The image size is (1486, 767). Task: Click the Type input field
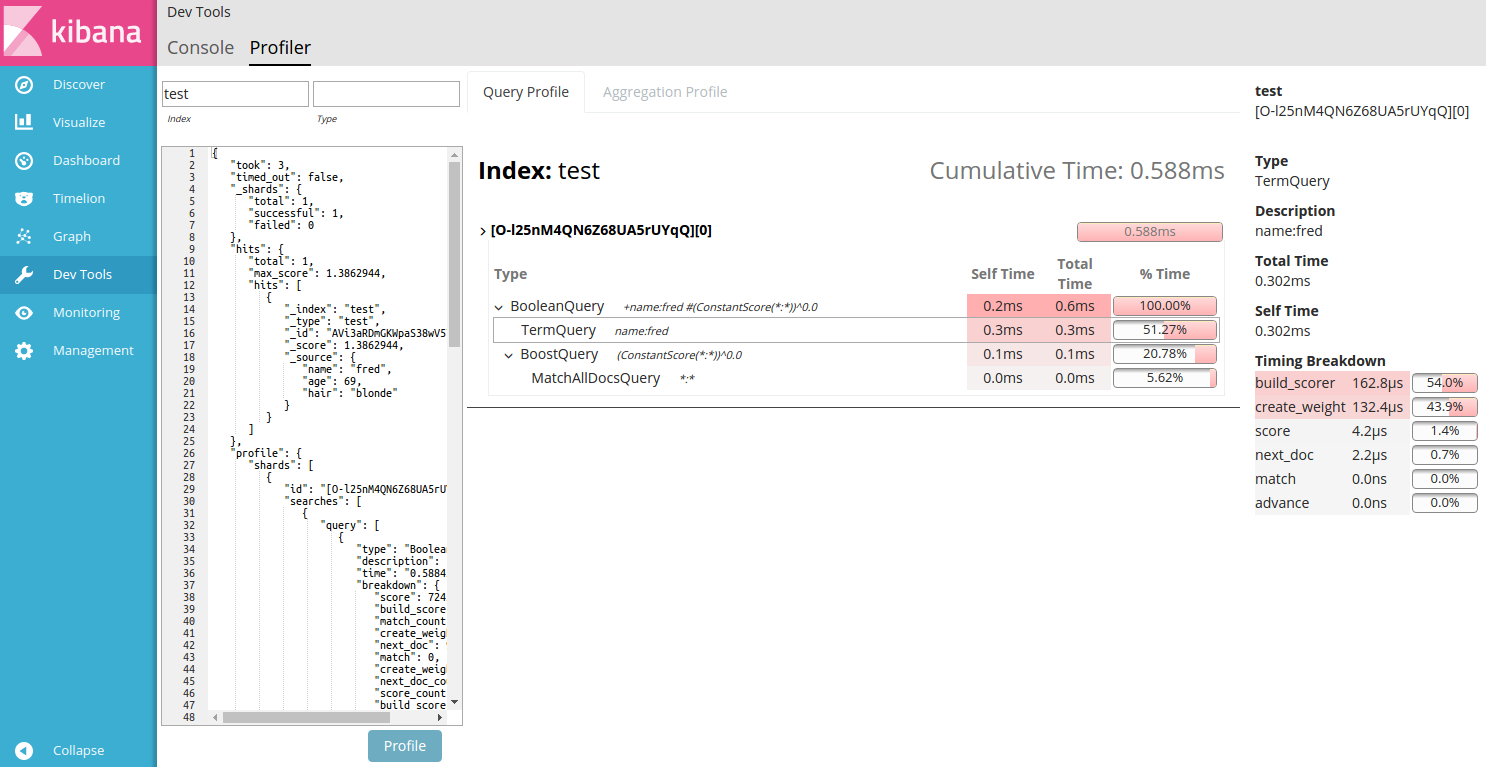tap(386, 93)
